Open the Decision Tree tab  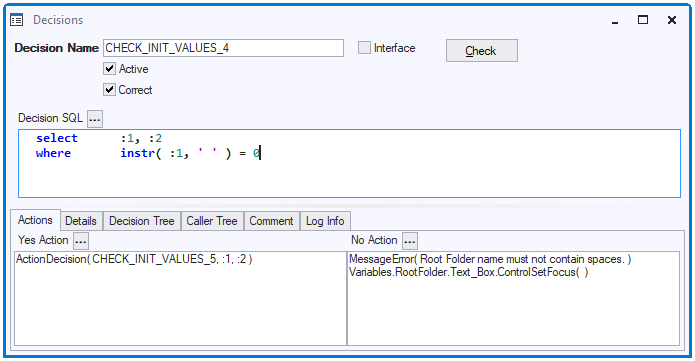point(142,221)
